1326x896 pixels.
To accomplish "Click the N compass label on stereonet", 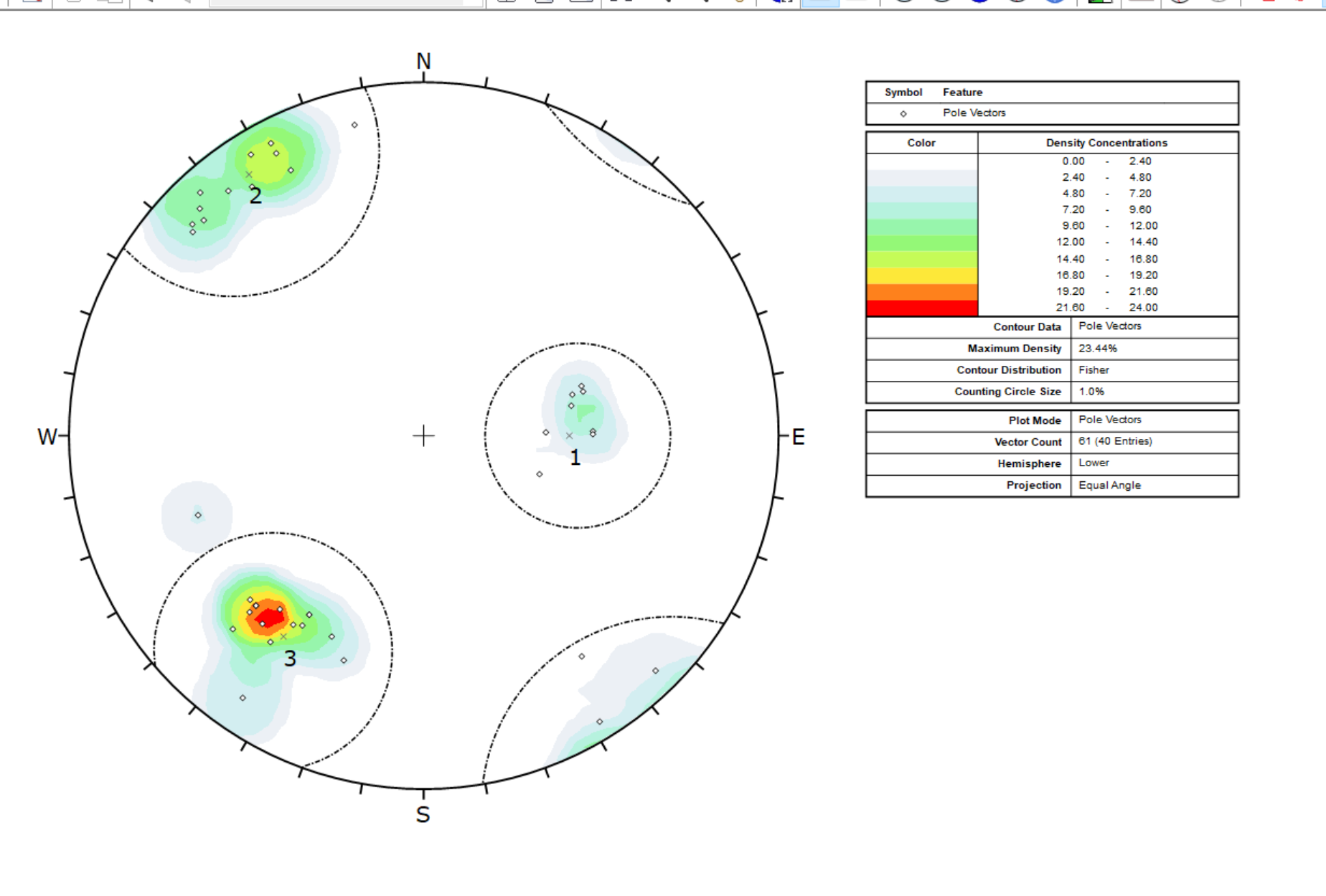I will pyautogui.click(x=423, y=62).
